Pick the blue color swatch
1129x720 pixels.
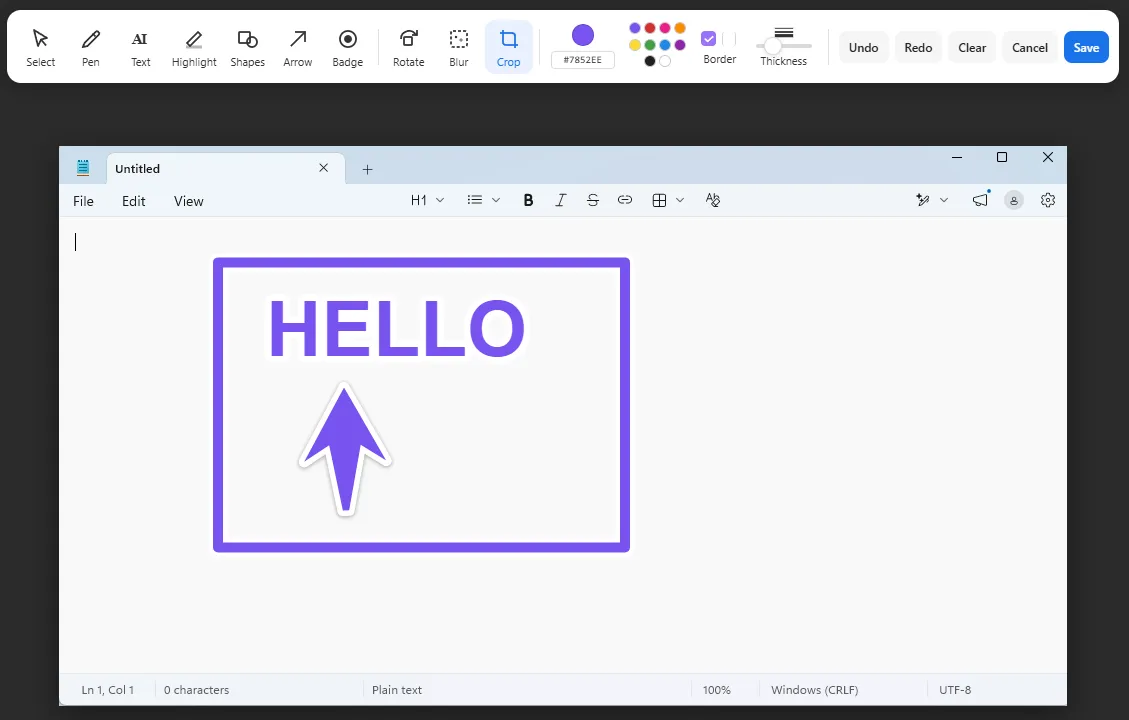[665, 45]
